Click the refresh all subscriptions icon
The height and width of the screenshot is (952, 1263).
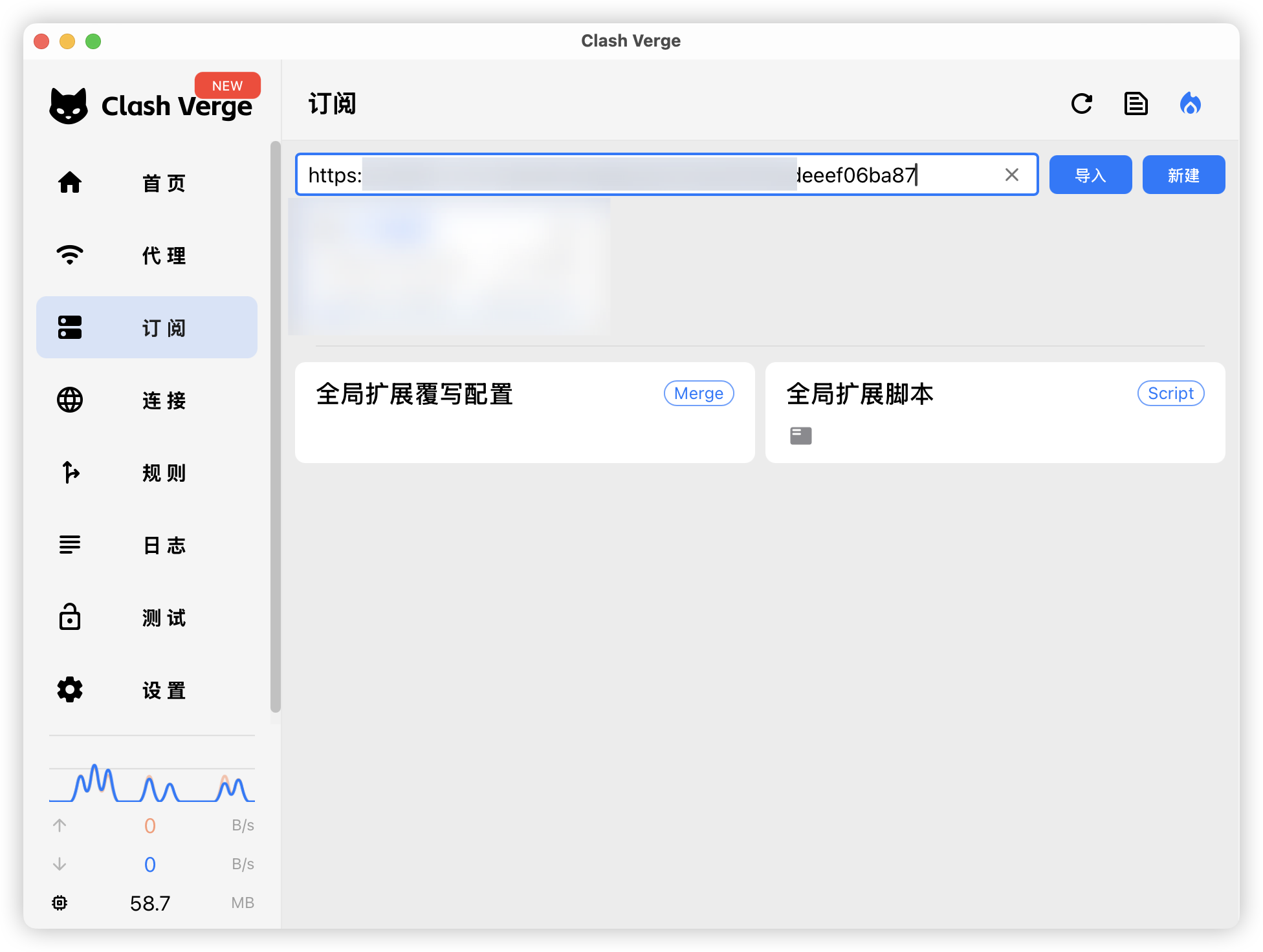point(1081,103)
